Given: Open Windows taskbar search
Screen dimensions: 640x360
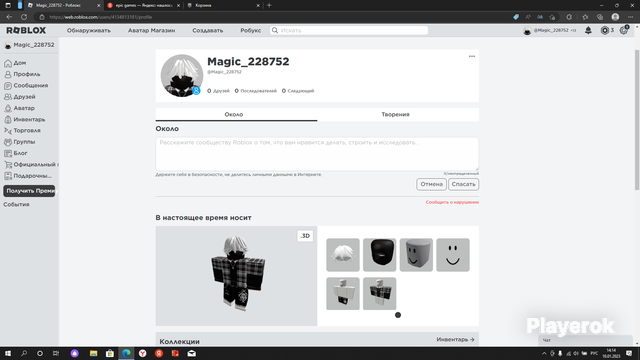Looking at the screenshot, I should click(x=24, y=353).
